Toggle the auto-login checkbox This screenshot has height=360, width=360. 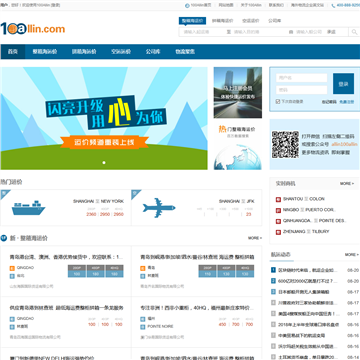pos(278,101)
